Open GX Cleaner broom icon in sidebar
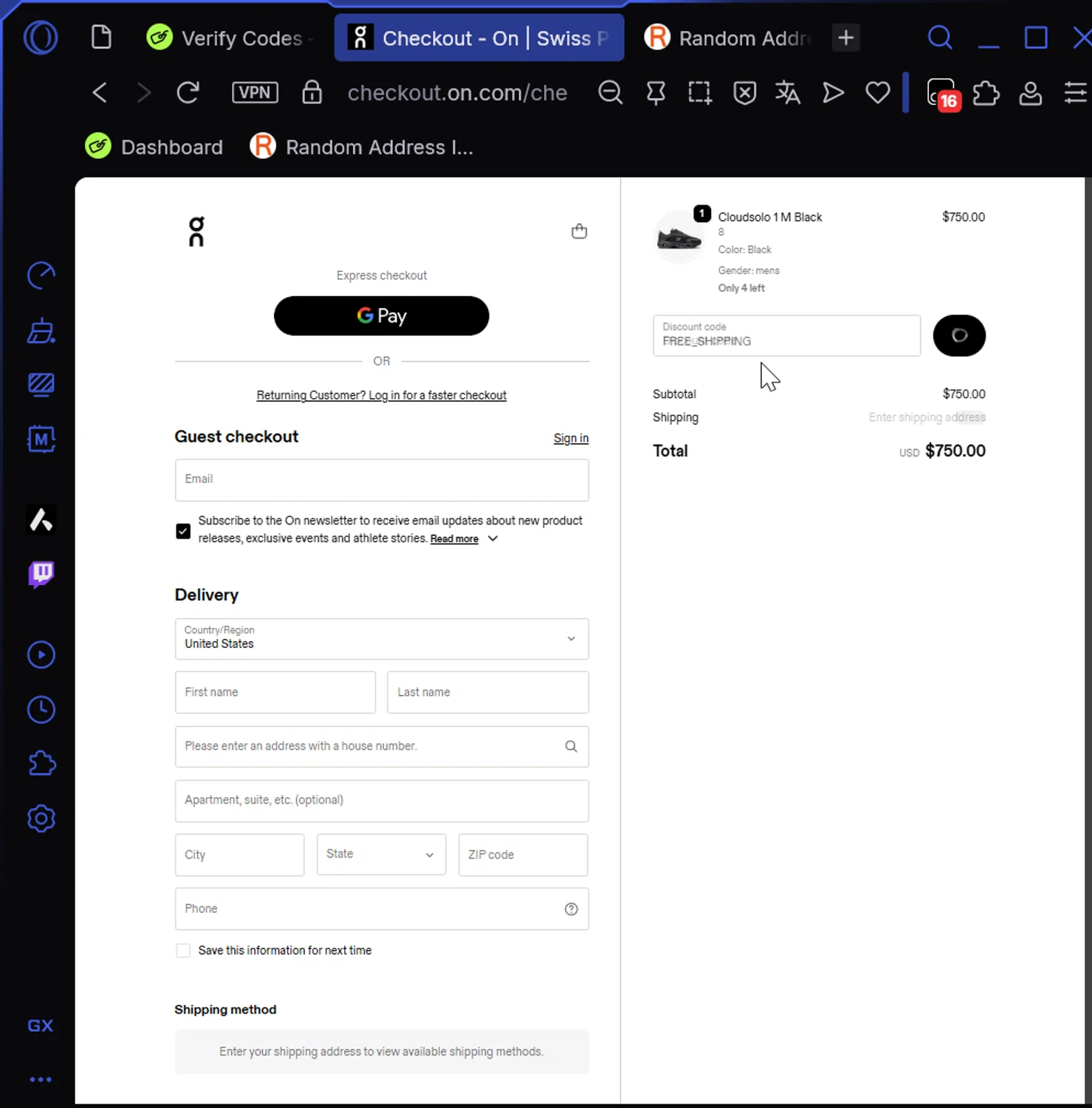The image size is (1092, 1108). coord(41,331)
